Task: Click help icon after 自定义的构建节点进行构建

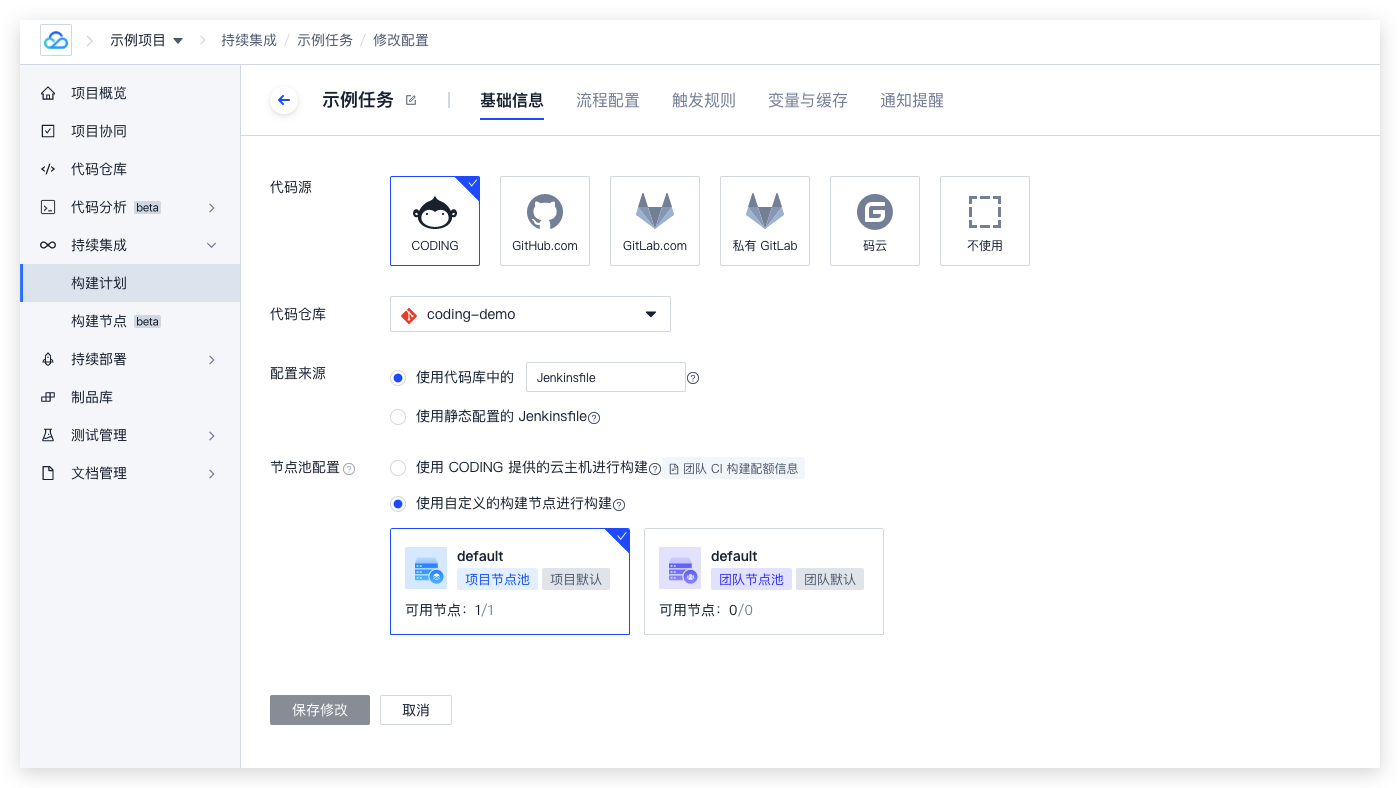Action: (619, 505)
